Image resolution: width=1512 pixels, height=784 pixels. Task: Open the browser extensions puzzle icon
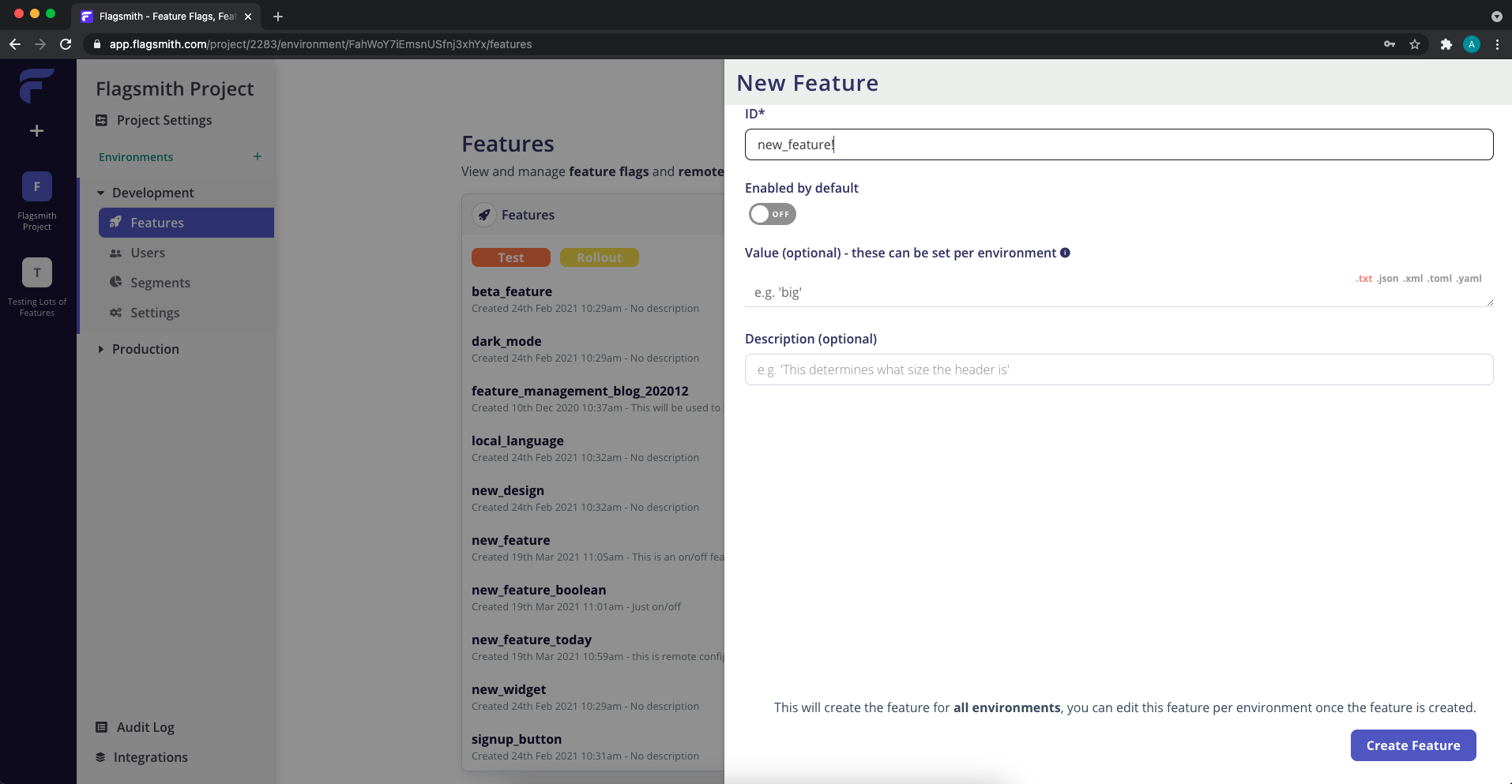1446,44
